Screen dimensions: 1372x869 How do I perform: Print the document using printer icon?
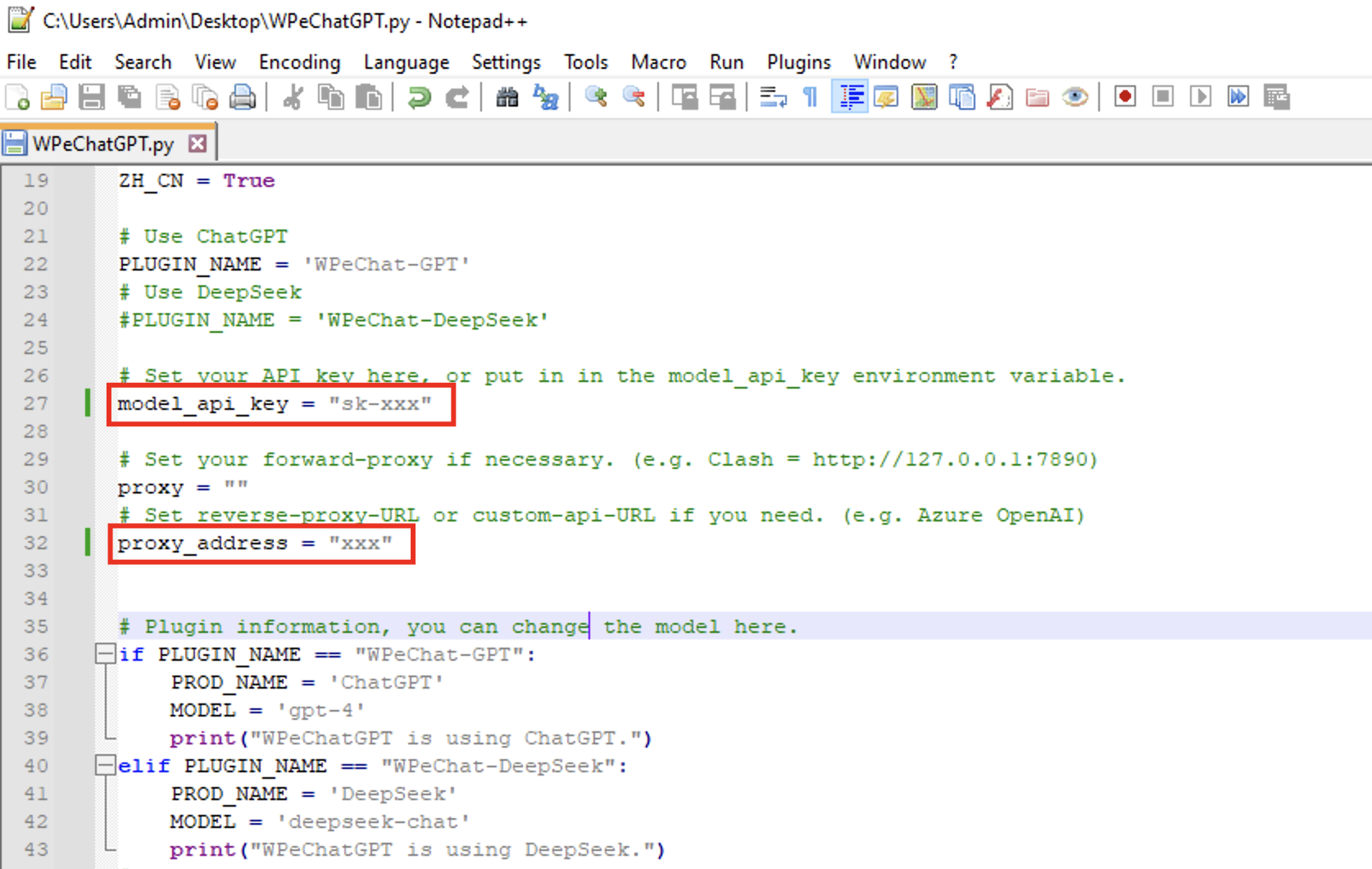tap(242, 97)
